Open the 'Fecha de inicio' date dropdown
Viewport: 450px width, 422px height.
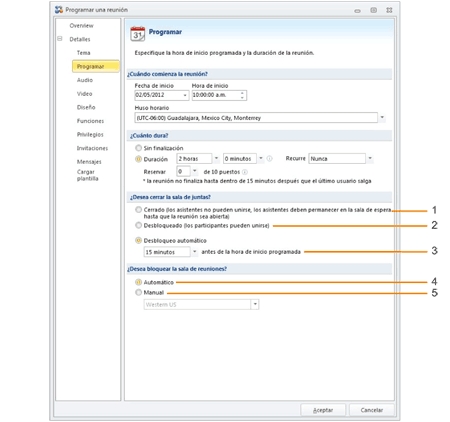pyautogui.click(x=185, y=95)
